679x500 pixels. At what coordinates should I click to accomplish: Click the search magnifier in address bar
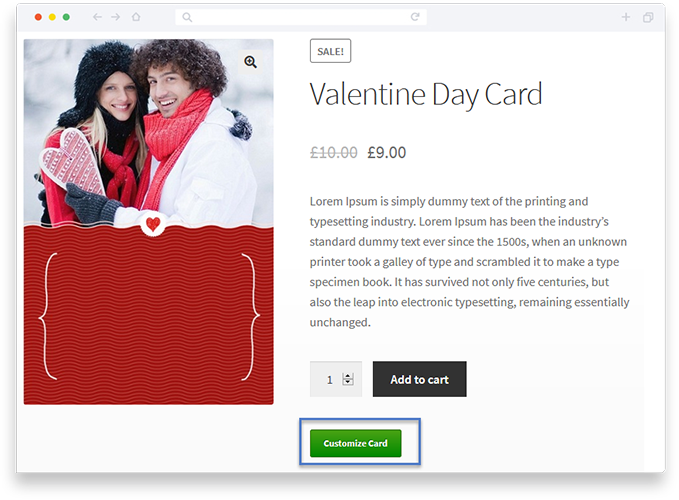pos(187,17)
